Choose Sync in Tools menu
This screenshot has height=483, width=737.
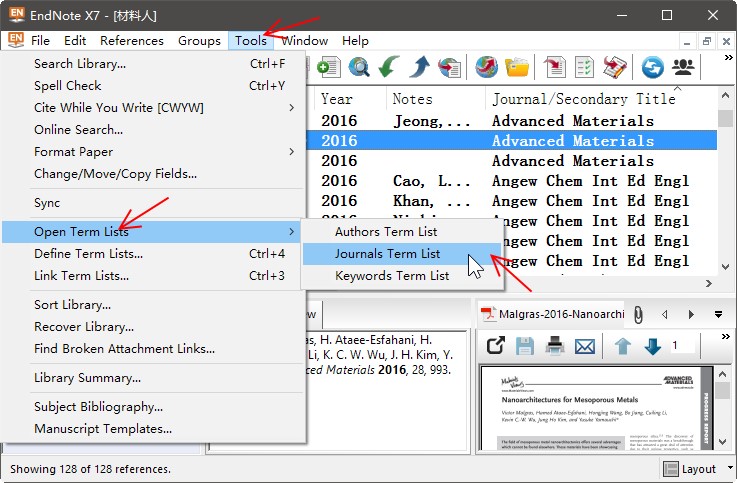point(153,203)
